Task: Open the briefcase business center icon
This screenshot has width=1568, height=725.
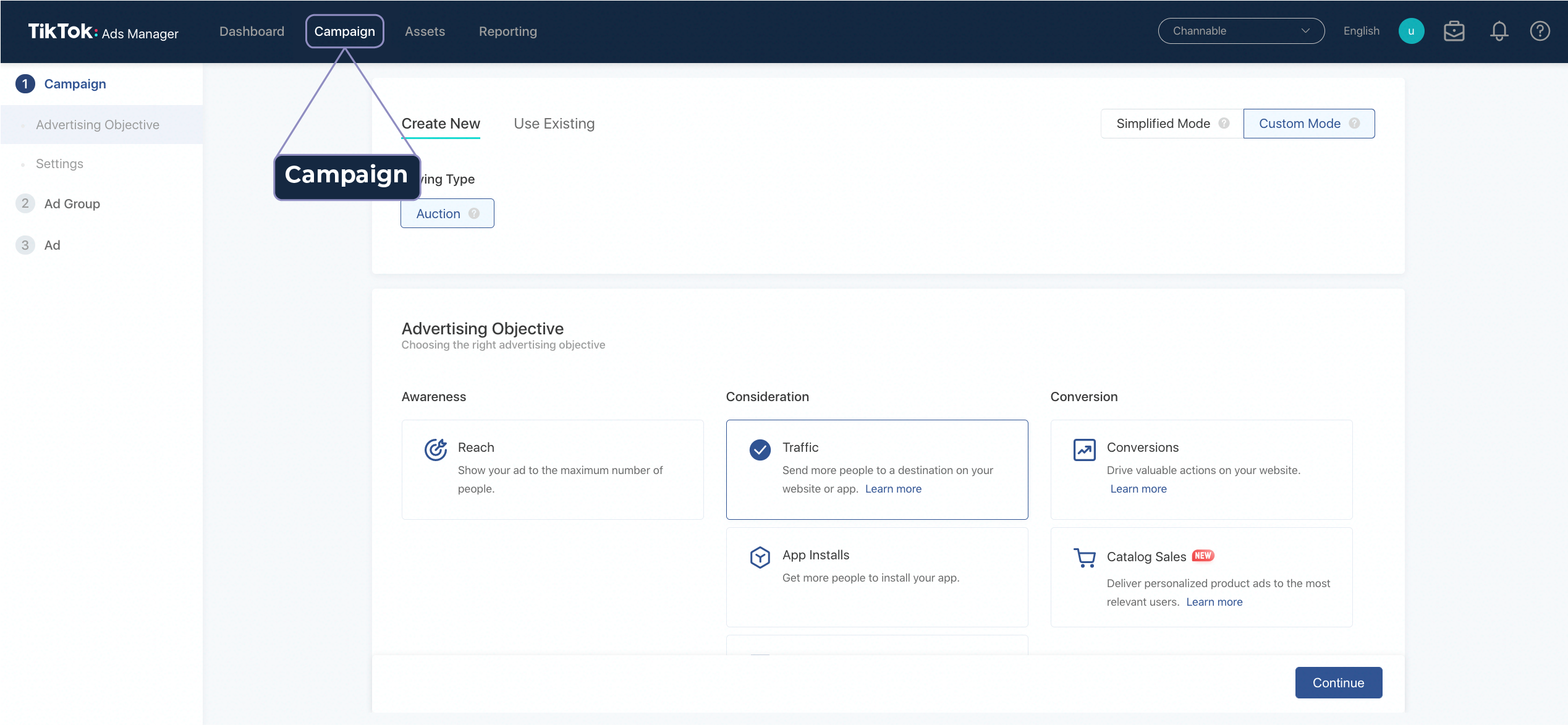Action: coord(1454,31)
